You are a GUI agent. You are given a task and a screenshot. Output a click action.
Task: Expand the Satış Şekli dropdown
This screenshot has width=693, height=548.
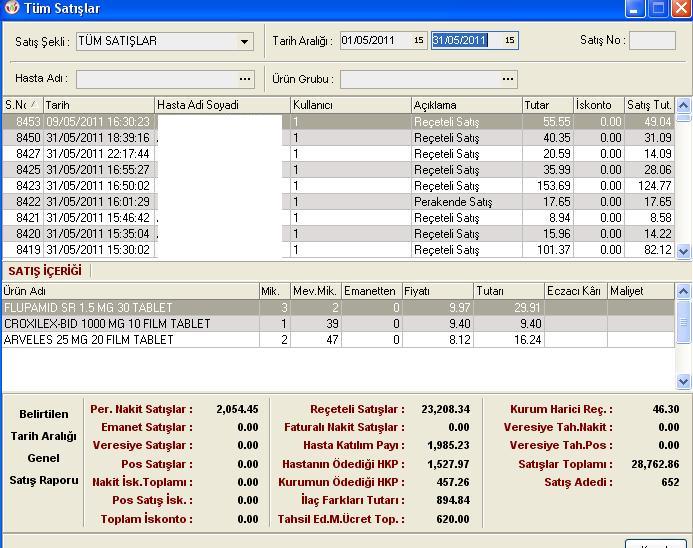coord(245,42)
